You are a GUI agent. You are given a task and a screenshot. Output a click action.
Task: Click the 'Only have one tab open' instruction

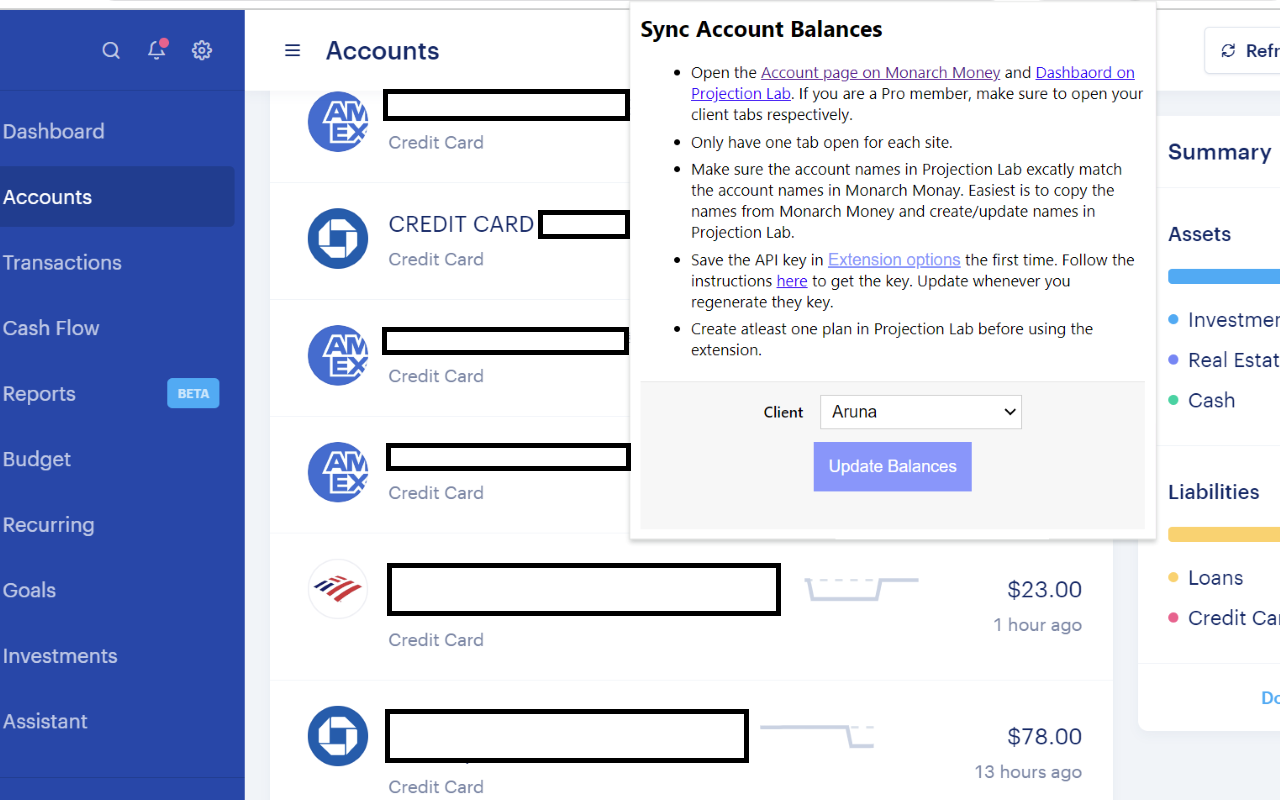click(822, 142)
